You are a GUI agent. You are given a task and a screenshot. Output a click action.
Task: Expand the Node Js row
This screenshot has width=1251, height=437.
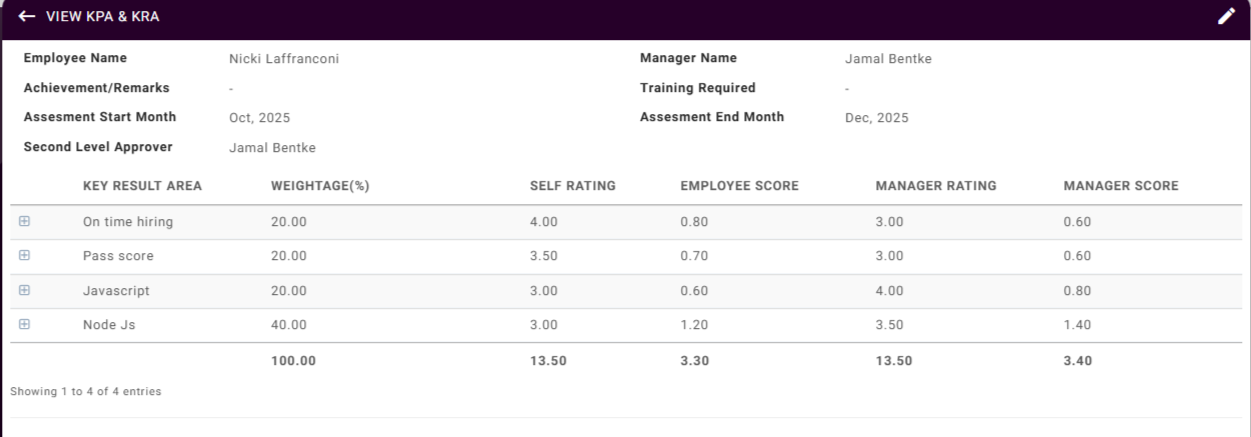tap(25, 324)
